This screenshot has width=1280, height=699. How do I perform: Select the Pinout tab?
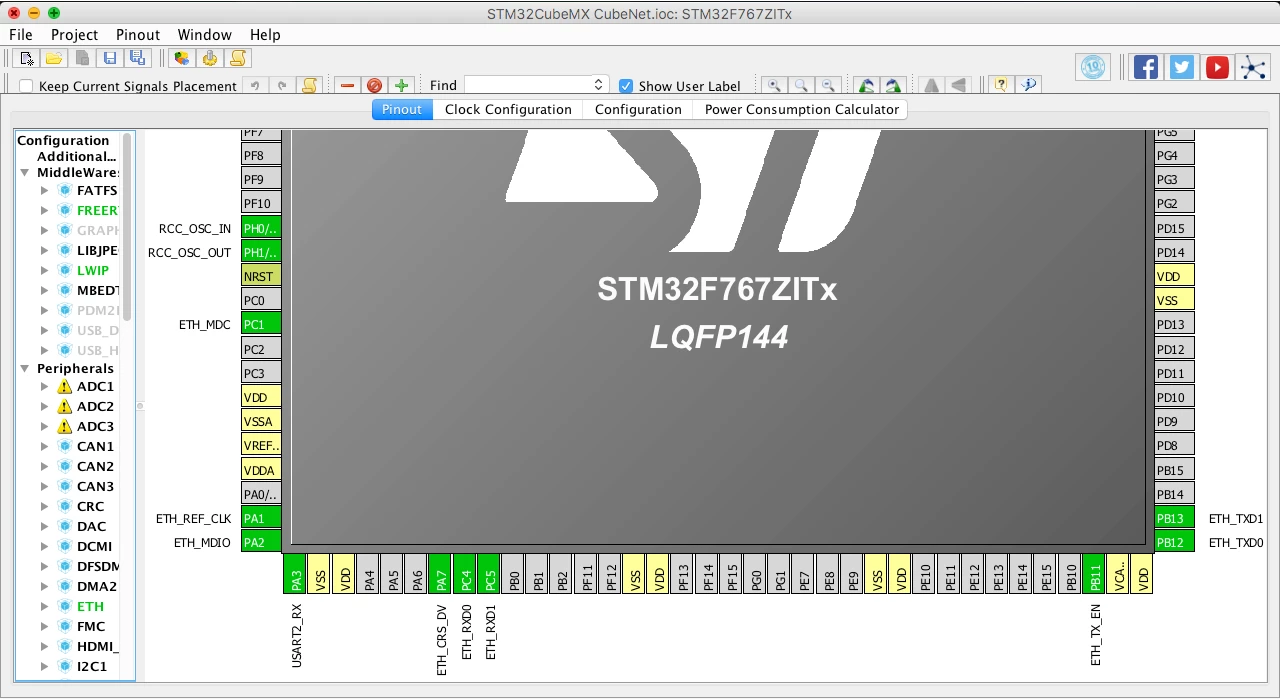(x=402, y=109)
